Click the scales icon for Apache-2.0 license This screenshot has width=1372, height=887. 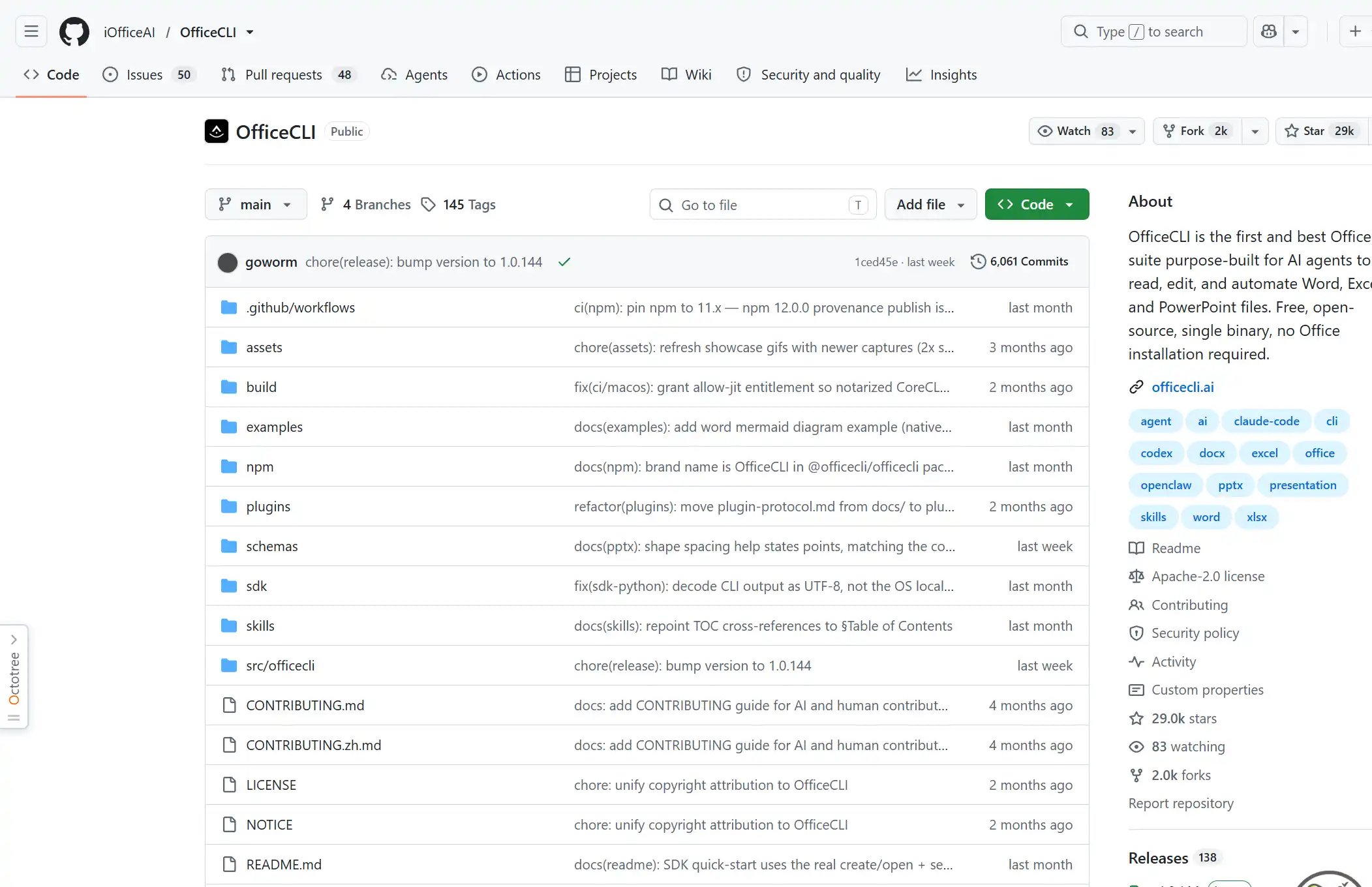1136,576
